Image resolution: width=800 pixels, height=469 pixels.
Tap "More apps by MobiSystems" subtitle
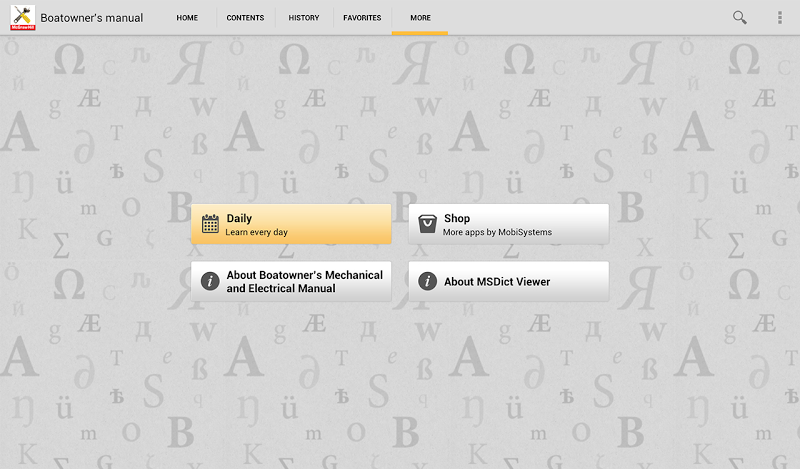(x=497, y=232)
